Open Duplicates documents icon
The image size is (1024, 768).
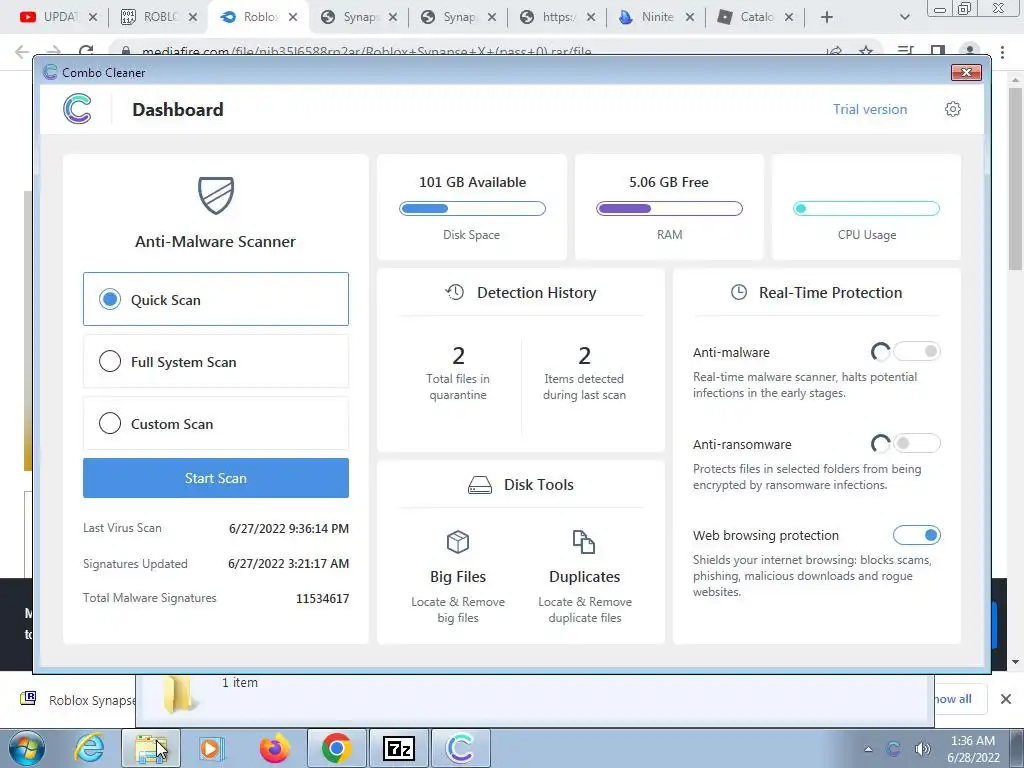click(x=584, y=541)
